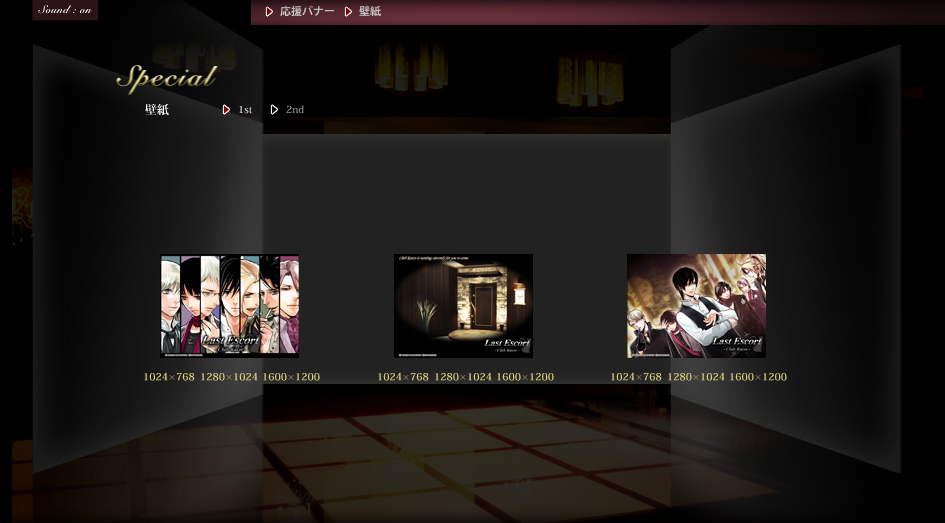Get the club entrance wallpaper in 1024×768
Image resolution: width=945 pixels, height=523 pixels.
point(403,377)
